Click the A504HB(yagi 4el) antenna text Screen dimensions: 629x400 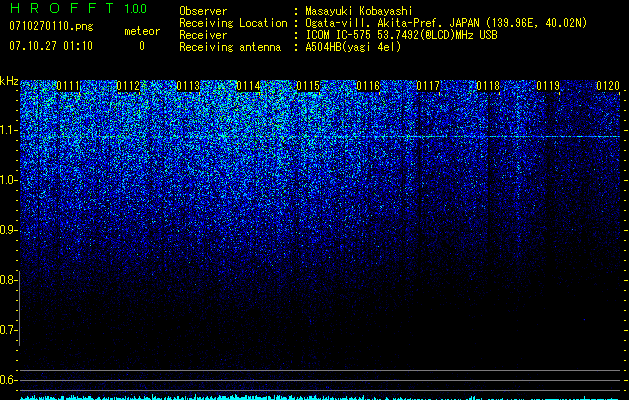353,47
